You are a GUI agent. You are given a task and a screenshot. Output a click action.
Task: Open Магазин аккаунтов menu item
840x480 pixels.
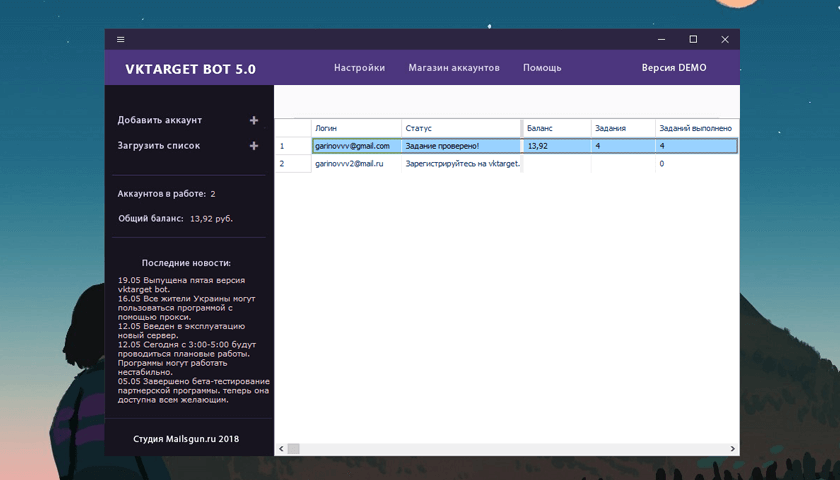454,68
